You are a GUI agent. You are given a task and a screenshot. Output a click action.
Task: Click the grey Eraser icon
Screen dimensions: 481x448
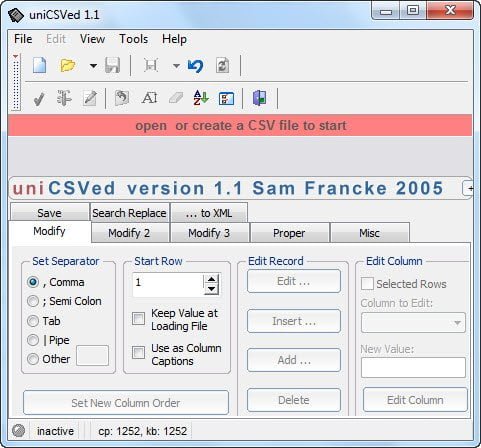point(176,98)
